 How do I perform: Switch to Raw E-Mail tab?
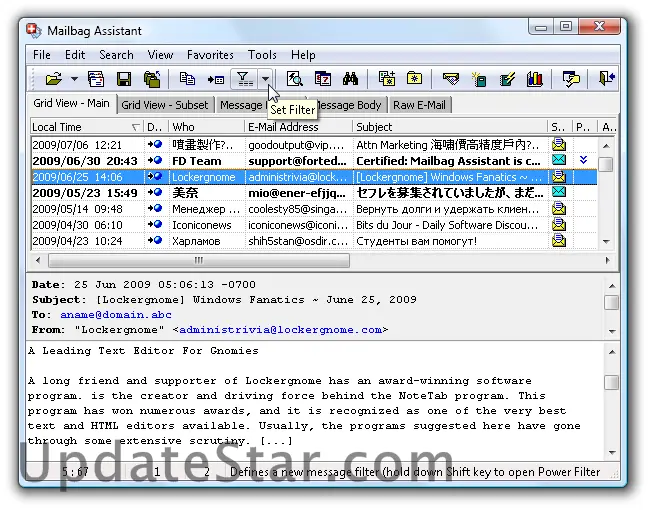(420, 105)
